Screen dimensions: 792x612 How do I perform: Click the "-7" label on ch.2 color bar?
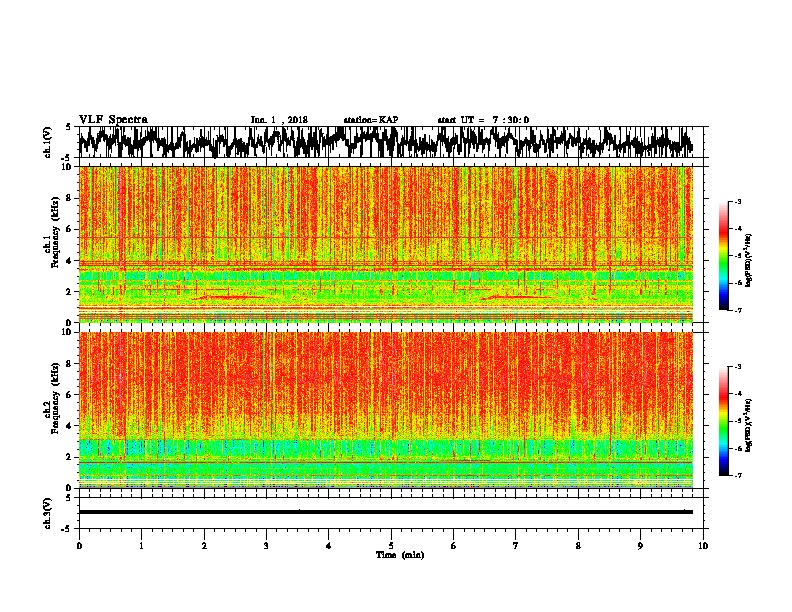pyautogui.click(x=737, y=475)
